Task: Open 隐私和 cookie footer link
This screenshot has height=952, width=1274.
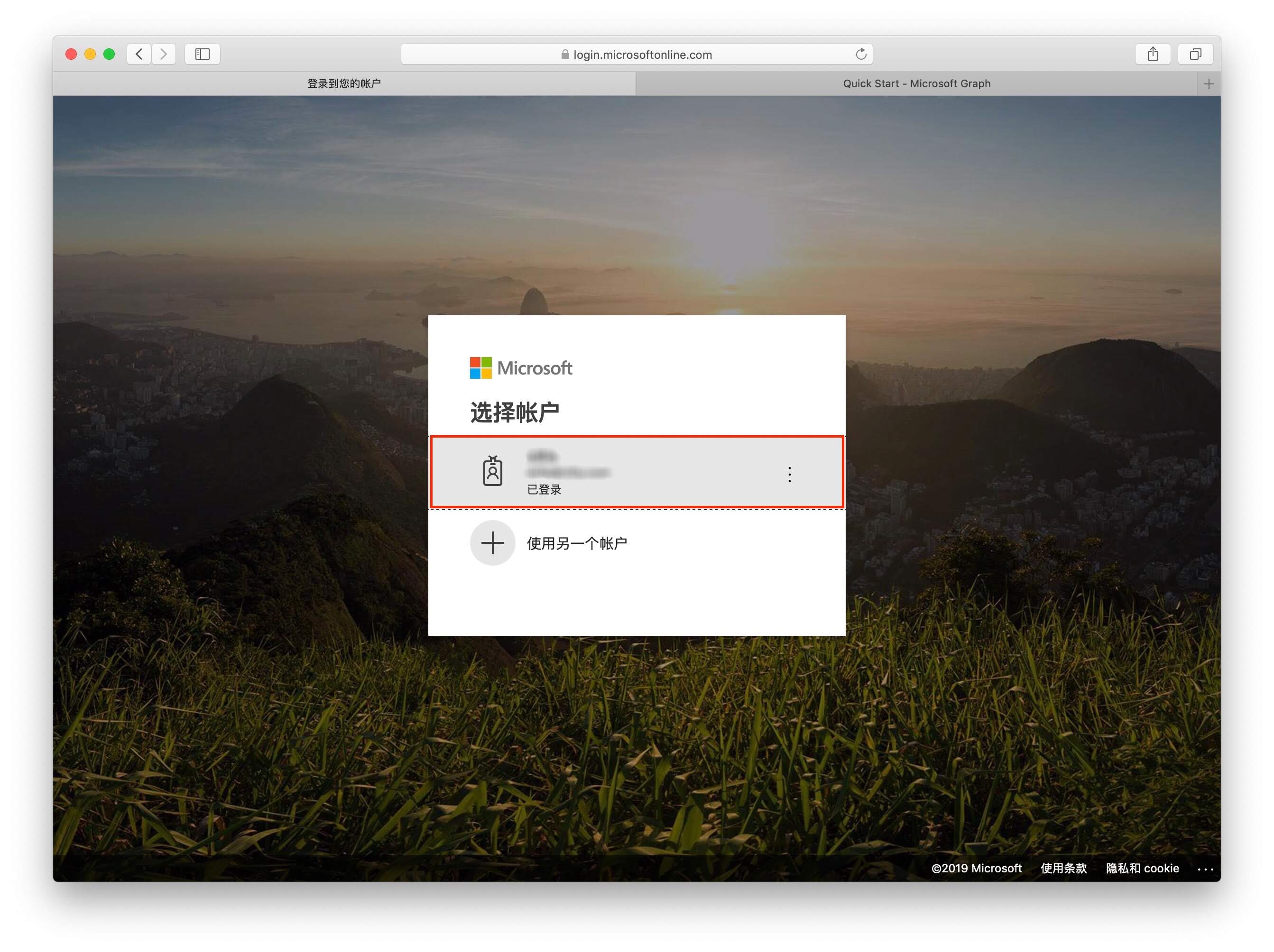Action: coord(1142,868)
